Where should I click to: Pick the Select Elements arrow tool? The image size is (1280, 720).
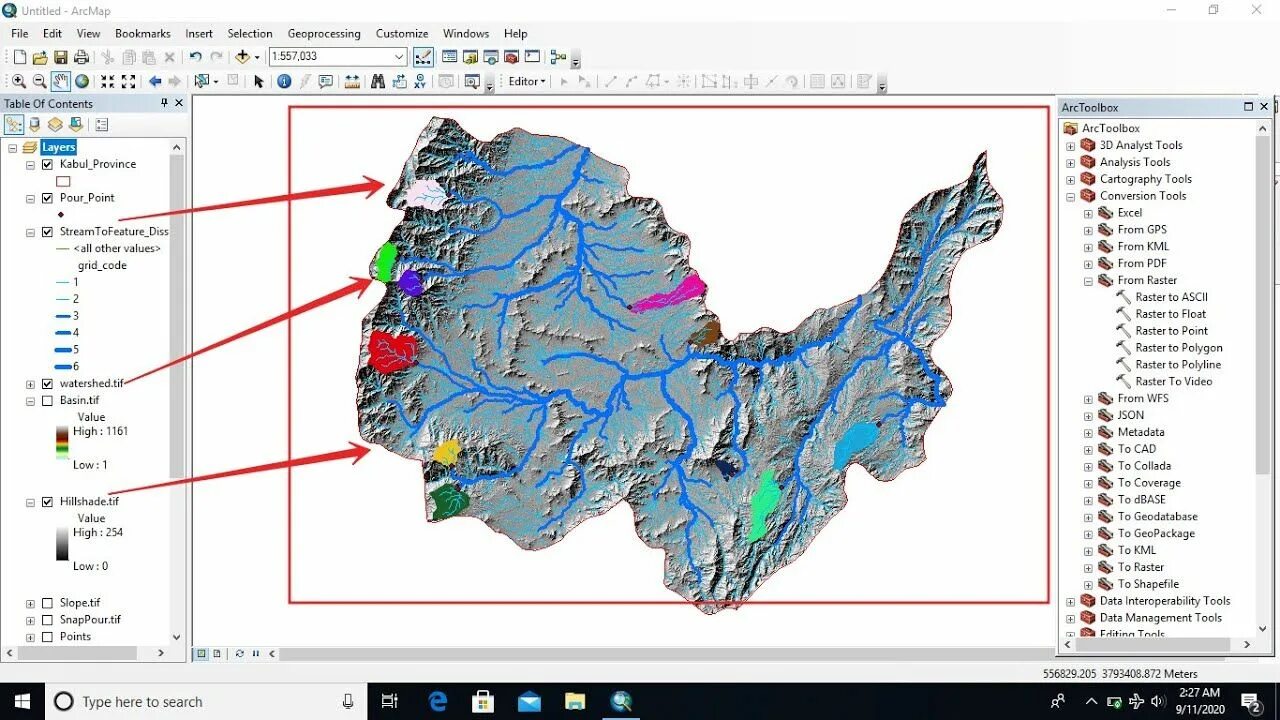tap(258, 82)
